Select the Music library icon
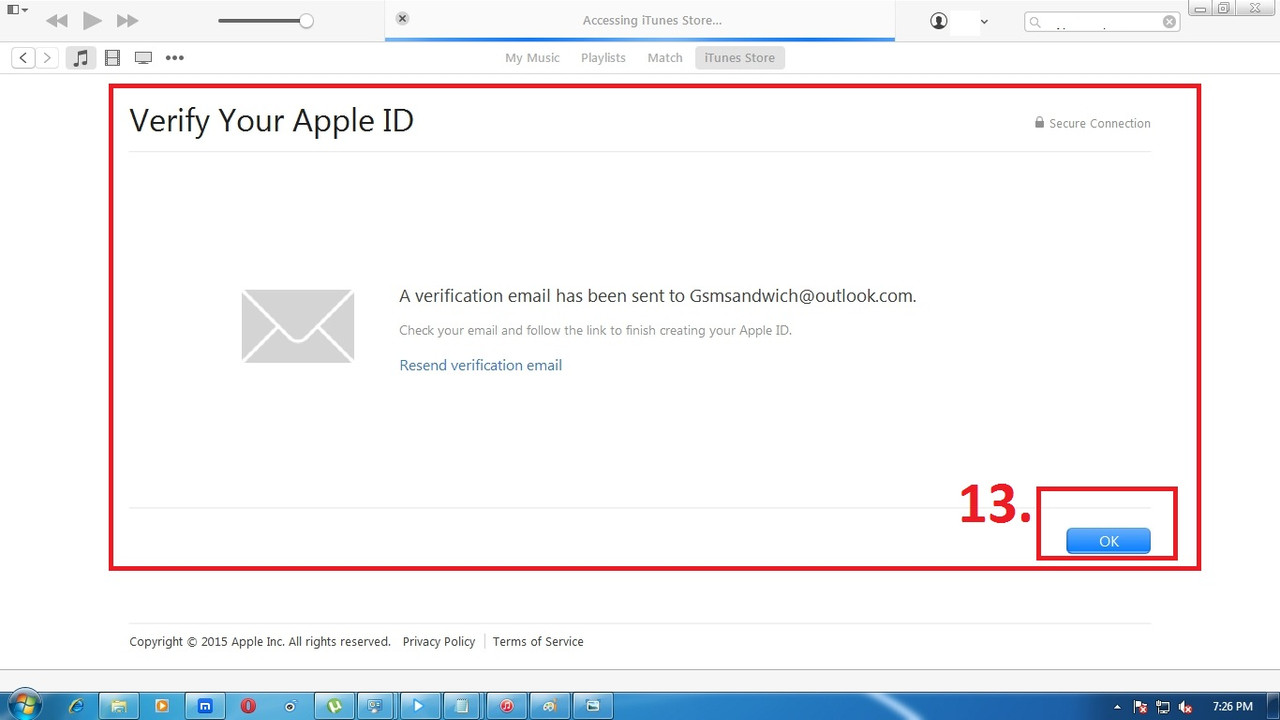The width and height of the screenshot is (1280, 720). tap(81, 58)
